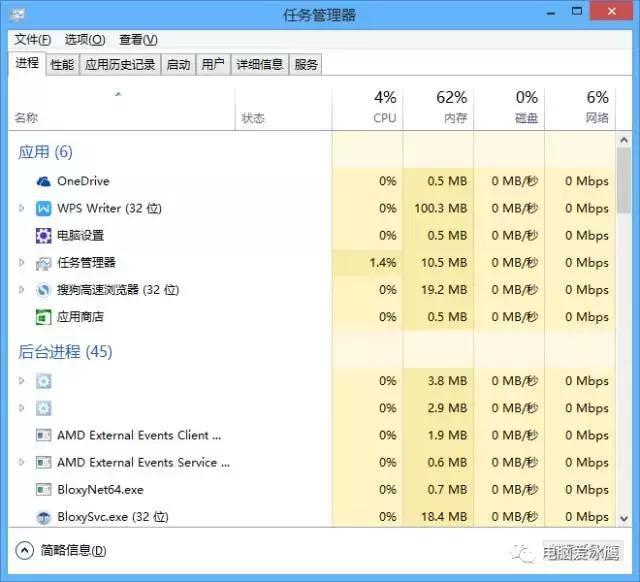Image resolution: width=640 pixels, height=582 pixels.
Task: Click the OneDrive cloud icon
Action: click(43, 181)
